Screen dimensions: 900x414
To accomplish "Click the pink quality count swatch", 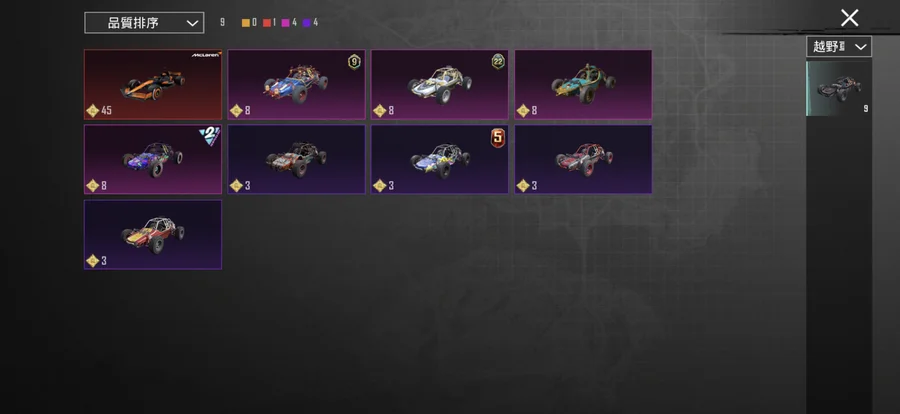I will (285, 23).
